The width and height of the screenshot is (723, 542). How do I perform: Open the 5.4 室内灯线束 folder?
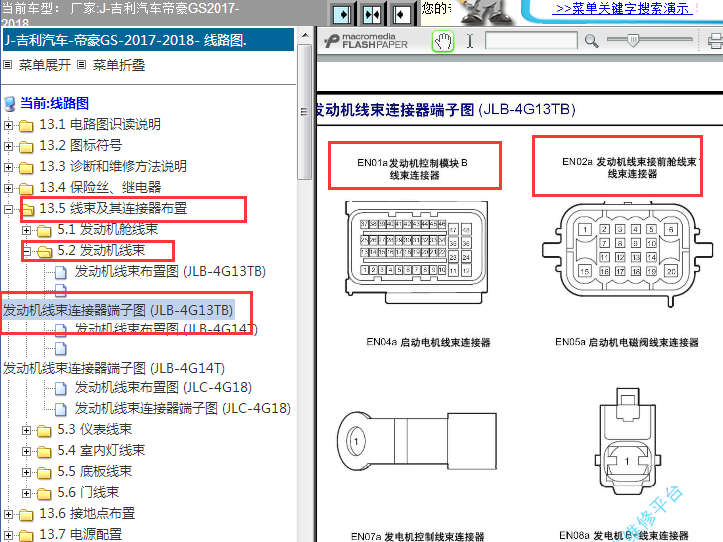coord(101,450)
